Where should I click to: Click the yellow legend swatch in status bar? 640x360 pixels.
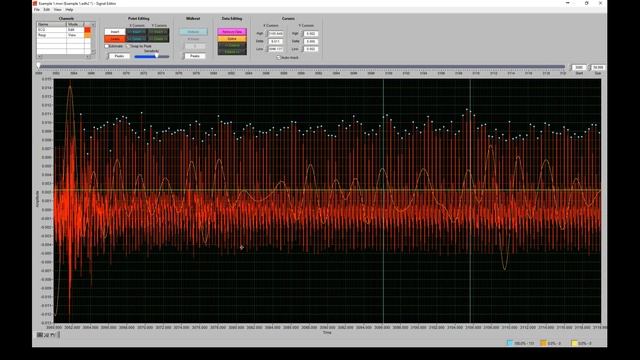574,343
